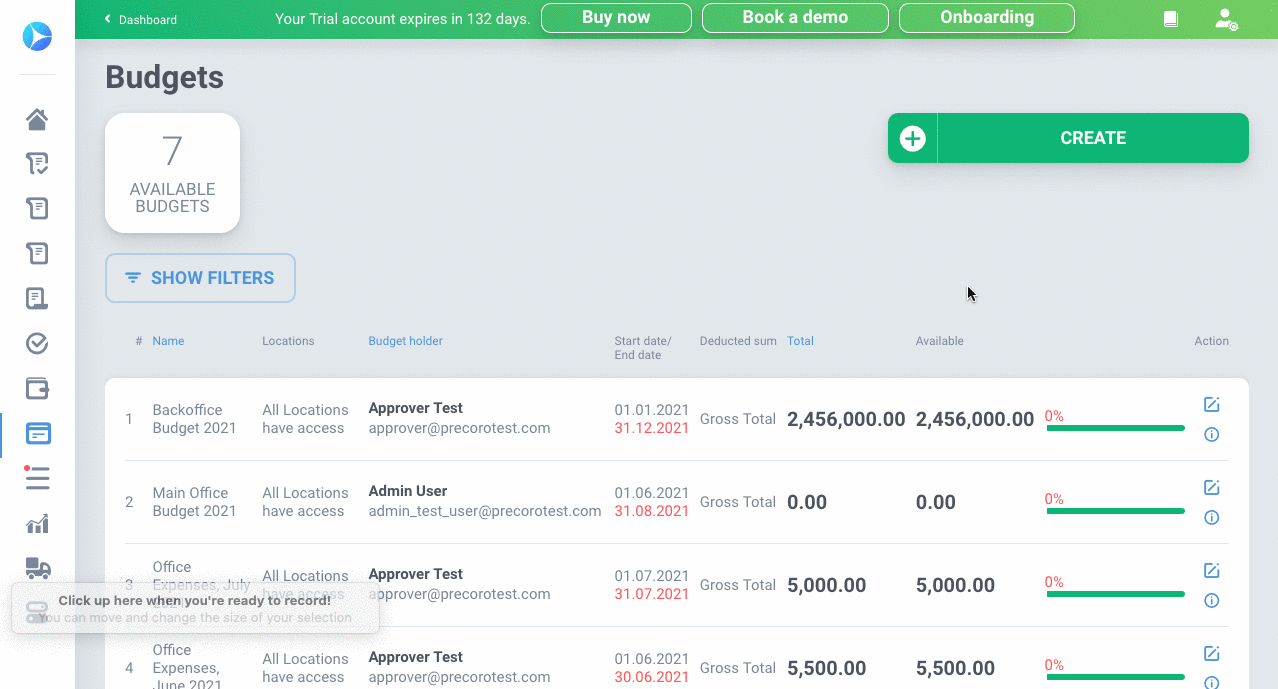The height and width of the screenshot is (689, 1278).
Task: Click the Backoffice Budget 2021 progress bar
Action: 1115,428
